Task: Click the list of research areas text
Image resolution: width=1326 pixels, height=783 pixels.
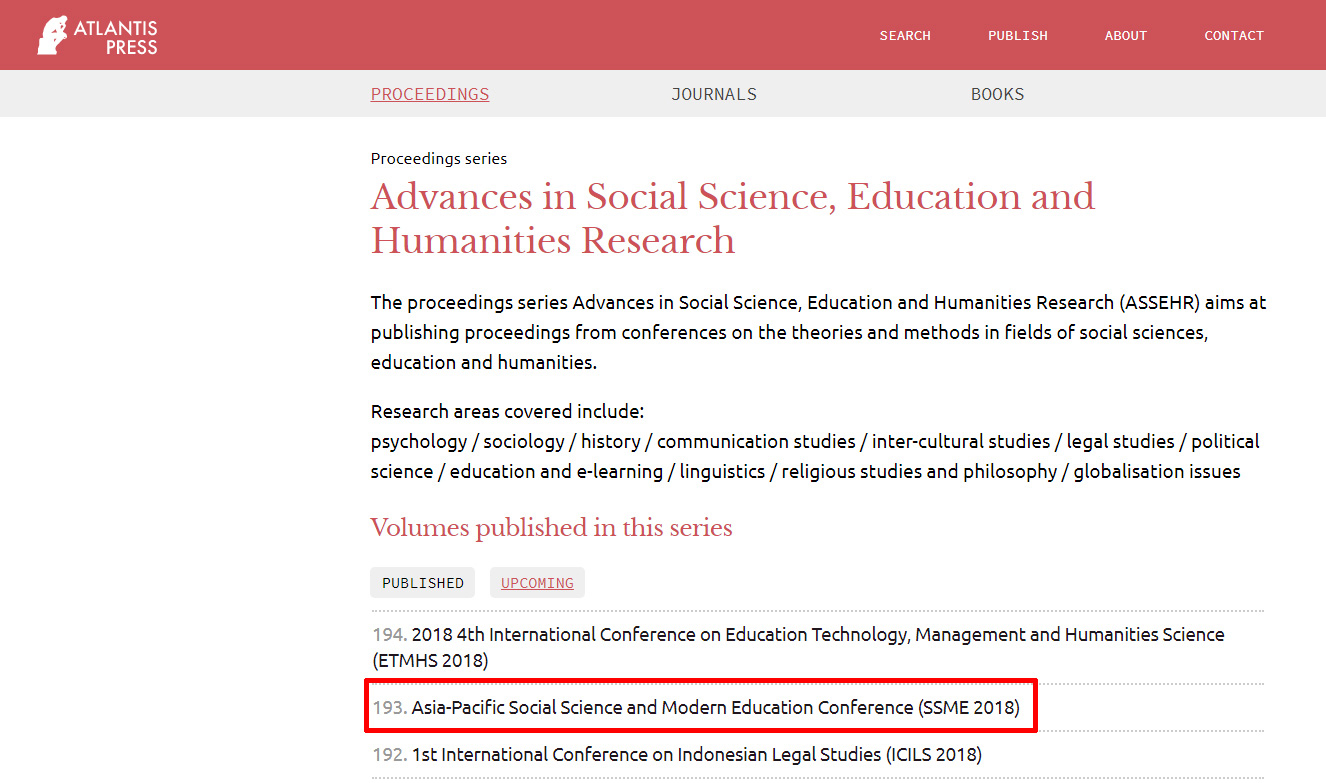Action: (x=814, y=456)
